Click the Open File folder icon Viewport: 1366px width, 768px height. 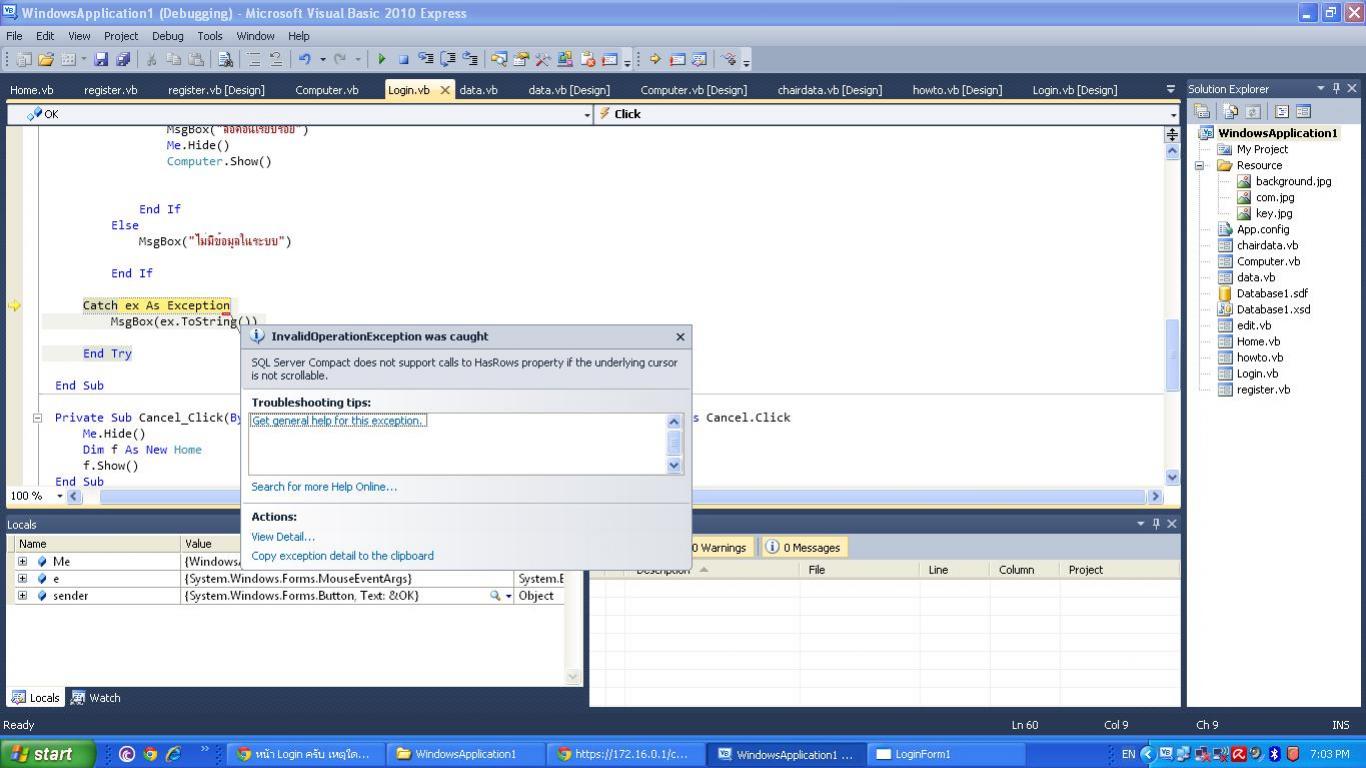[x=45, y=59]
